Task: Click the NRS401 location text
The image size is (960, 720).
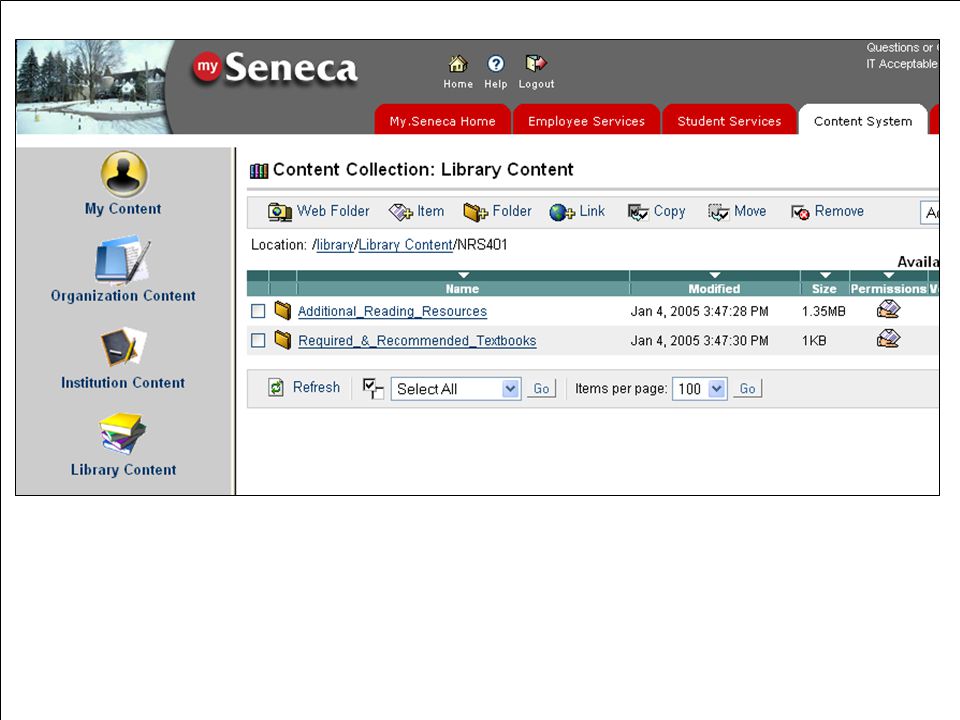Action: coord(482,245)
